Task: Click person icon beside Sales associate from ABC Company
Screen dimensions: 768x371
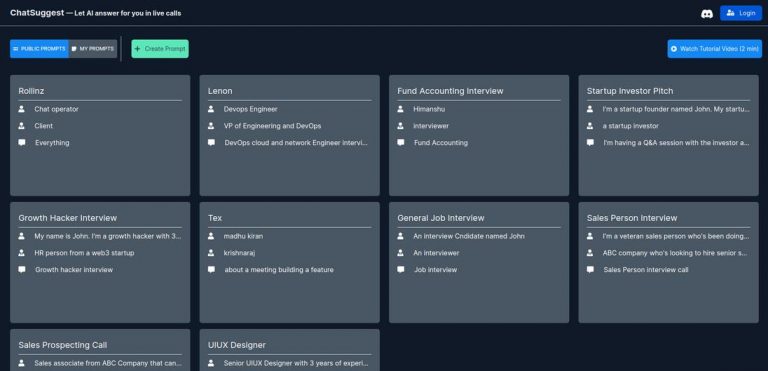Action: tap(22, 363)
